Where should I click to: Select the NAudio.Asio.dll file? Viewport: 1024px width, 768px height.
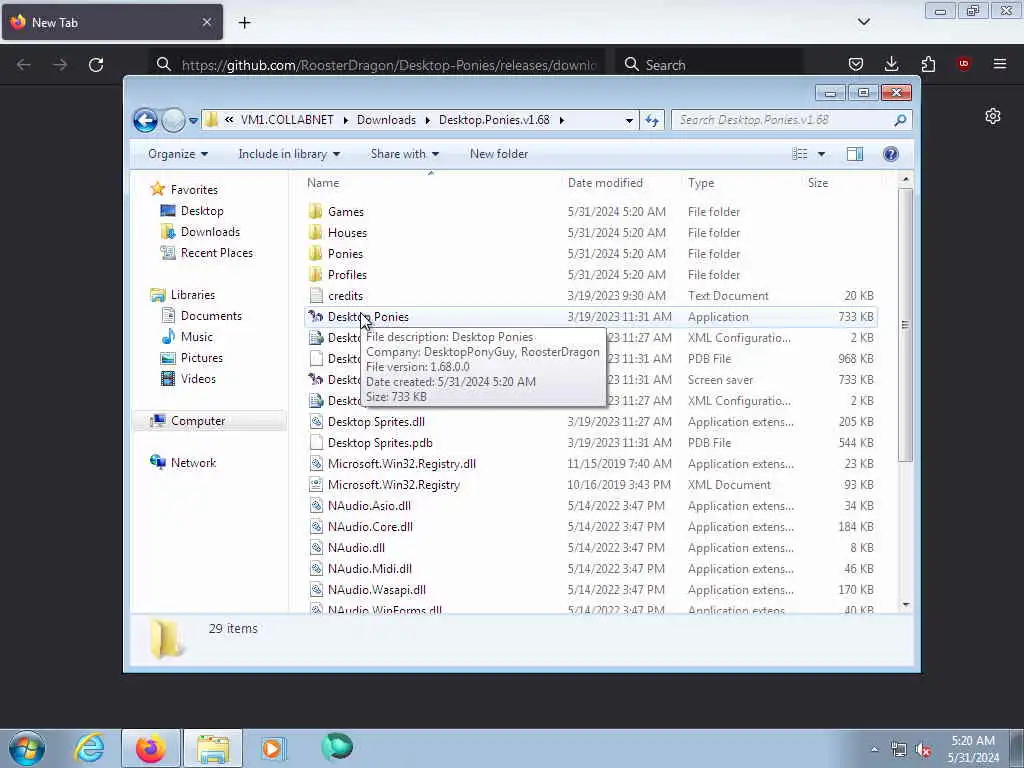[369, 505]
